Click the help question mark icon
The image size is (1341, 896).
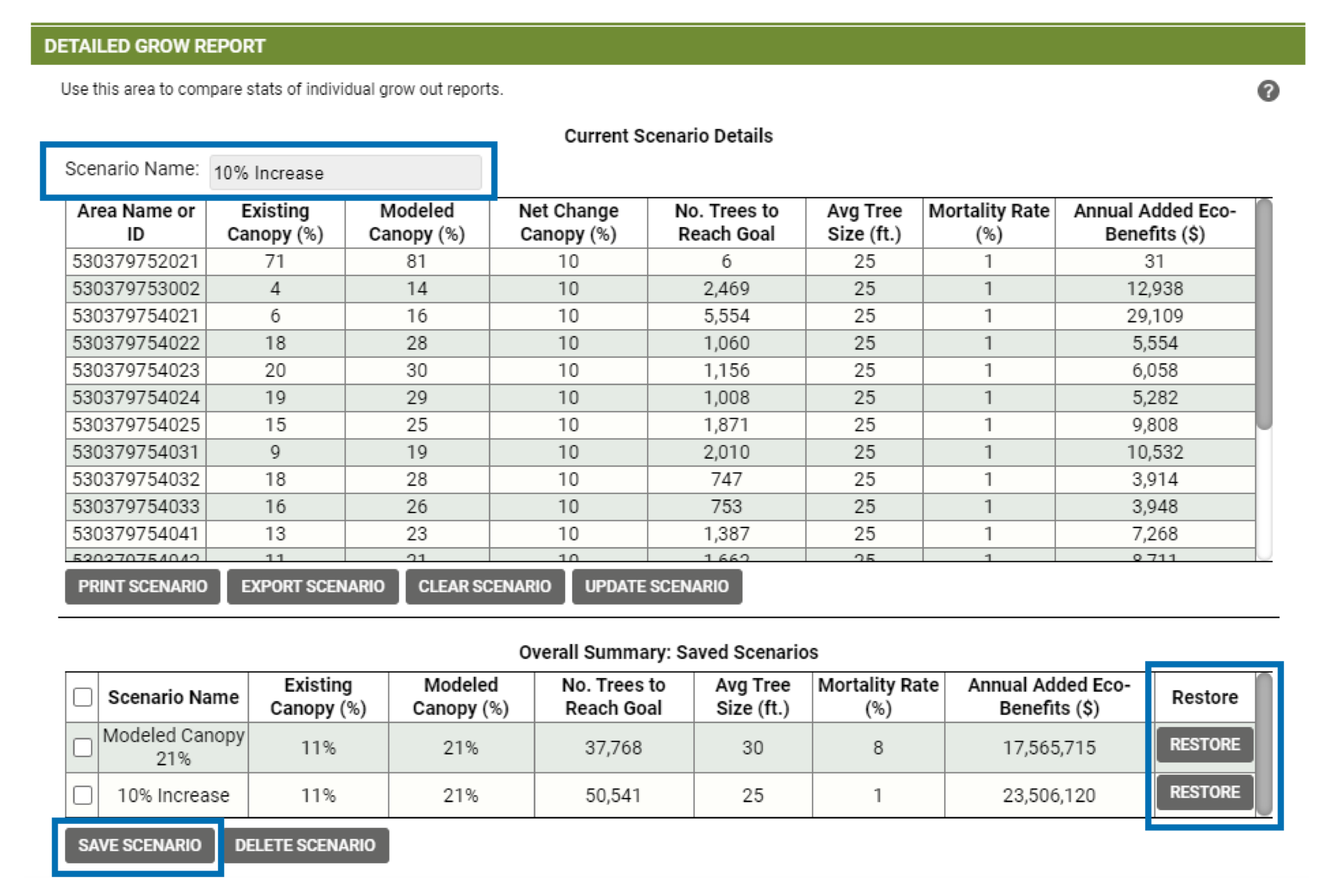pos(1268,91)
